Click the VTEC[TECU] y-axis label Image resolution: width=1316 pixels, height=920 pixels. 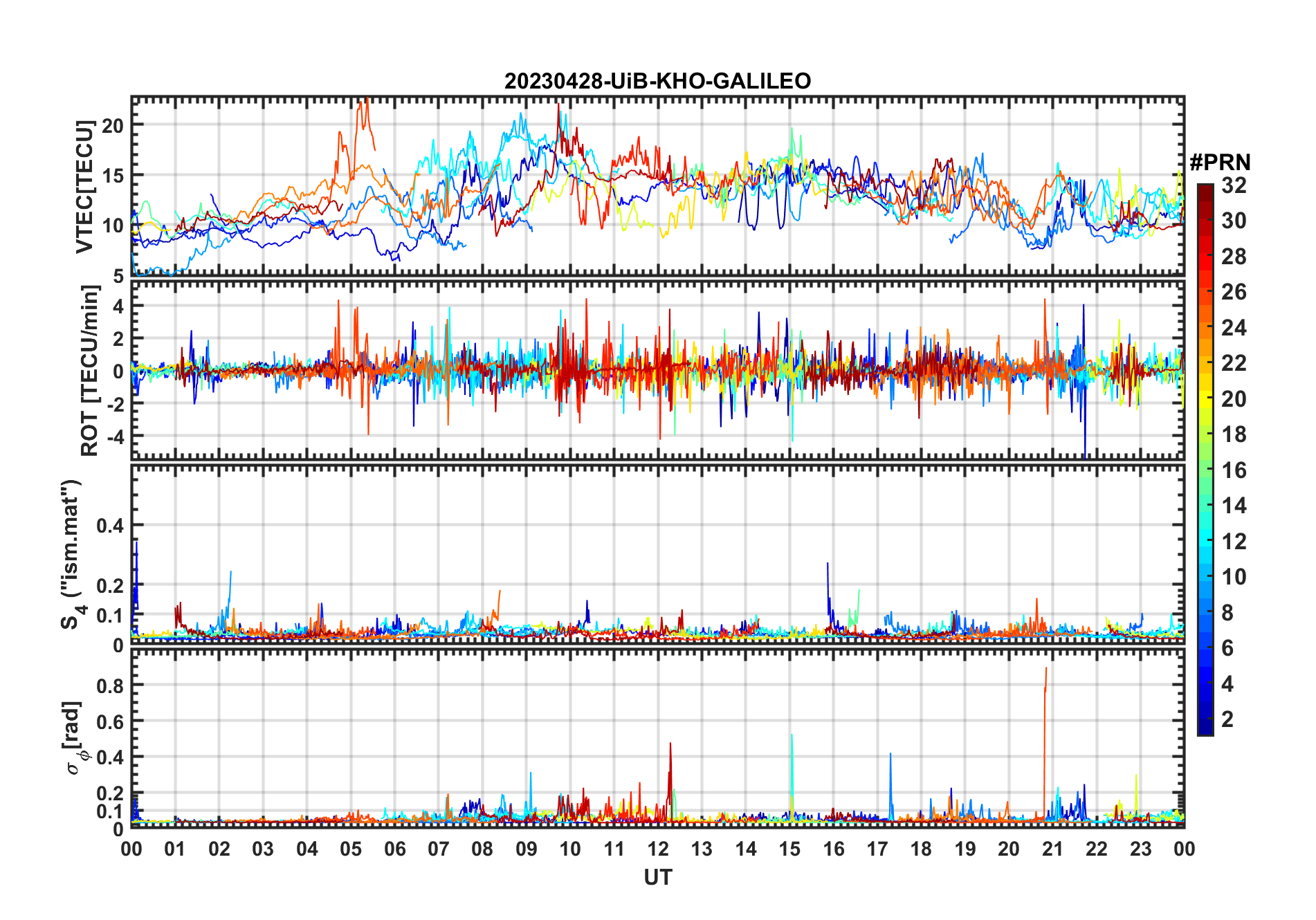click(84, 187)
